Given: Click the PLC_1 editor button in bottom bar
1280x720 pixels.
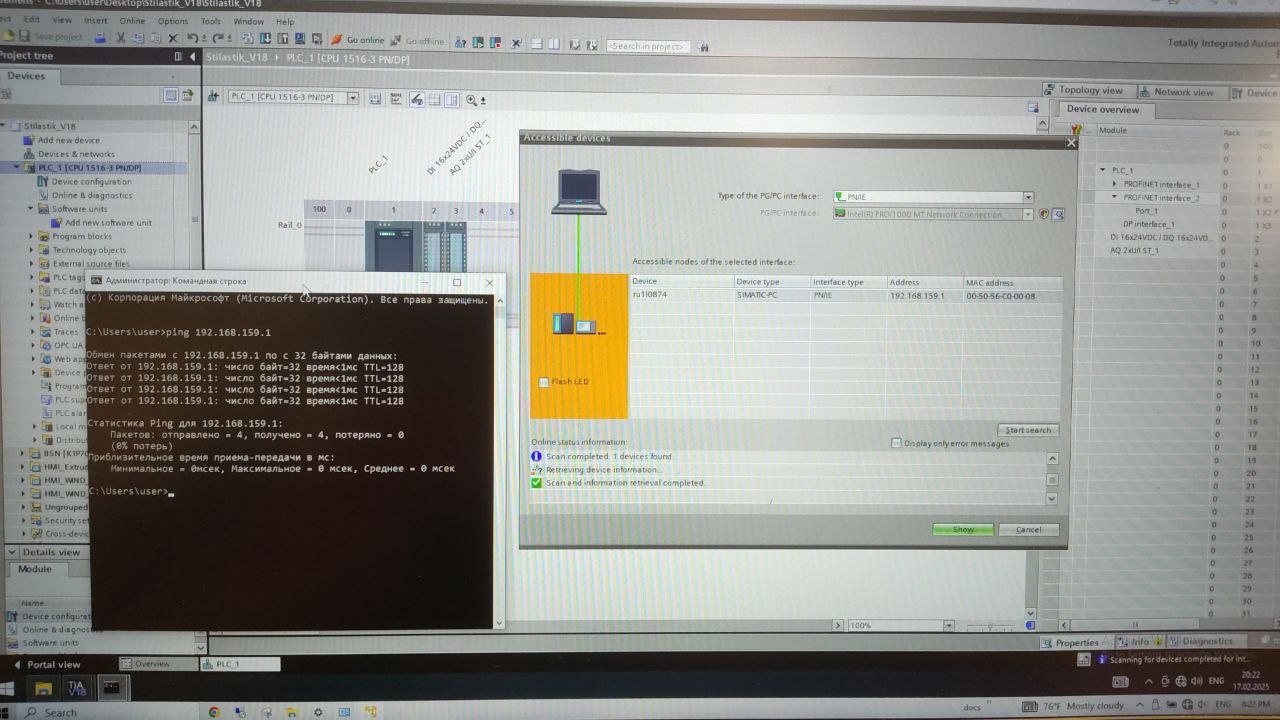Looking at the screenshot, I should click(240, 664).
